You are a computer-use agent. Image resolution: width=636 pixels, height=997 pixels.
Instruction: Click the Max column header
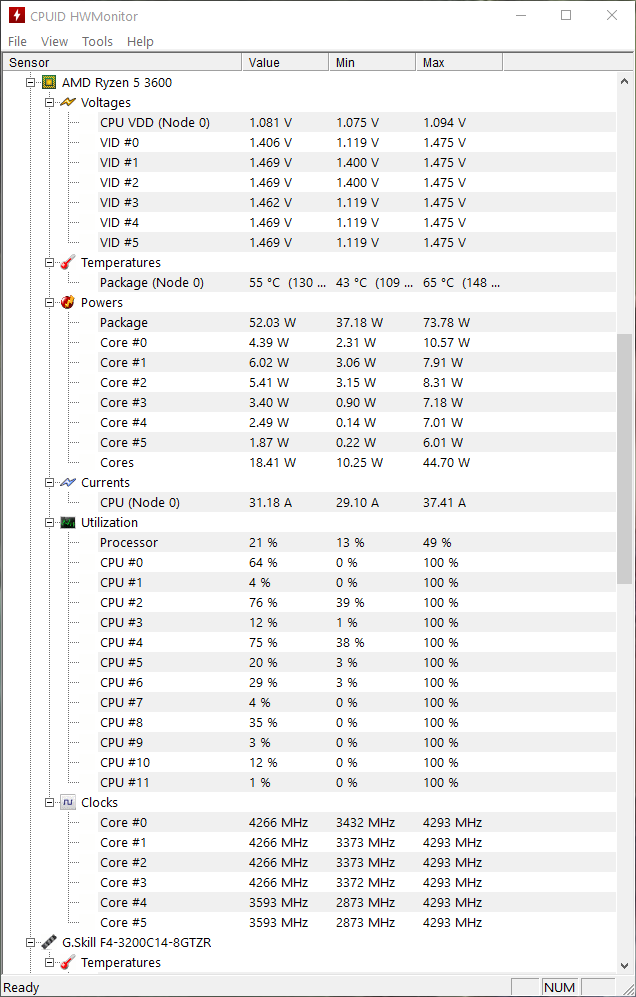click(x=459, y=62)
